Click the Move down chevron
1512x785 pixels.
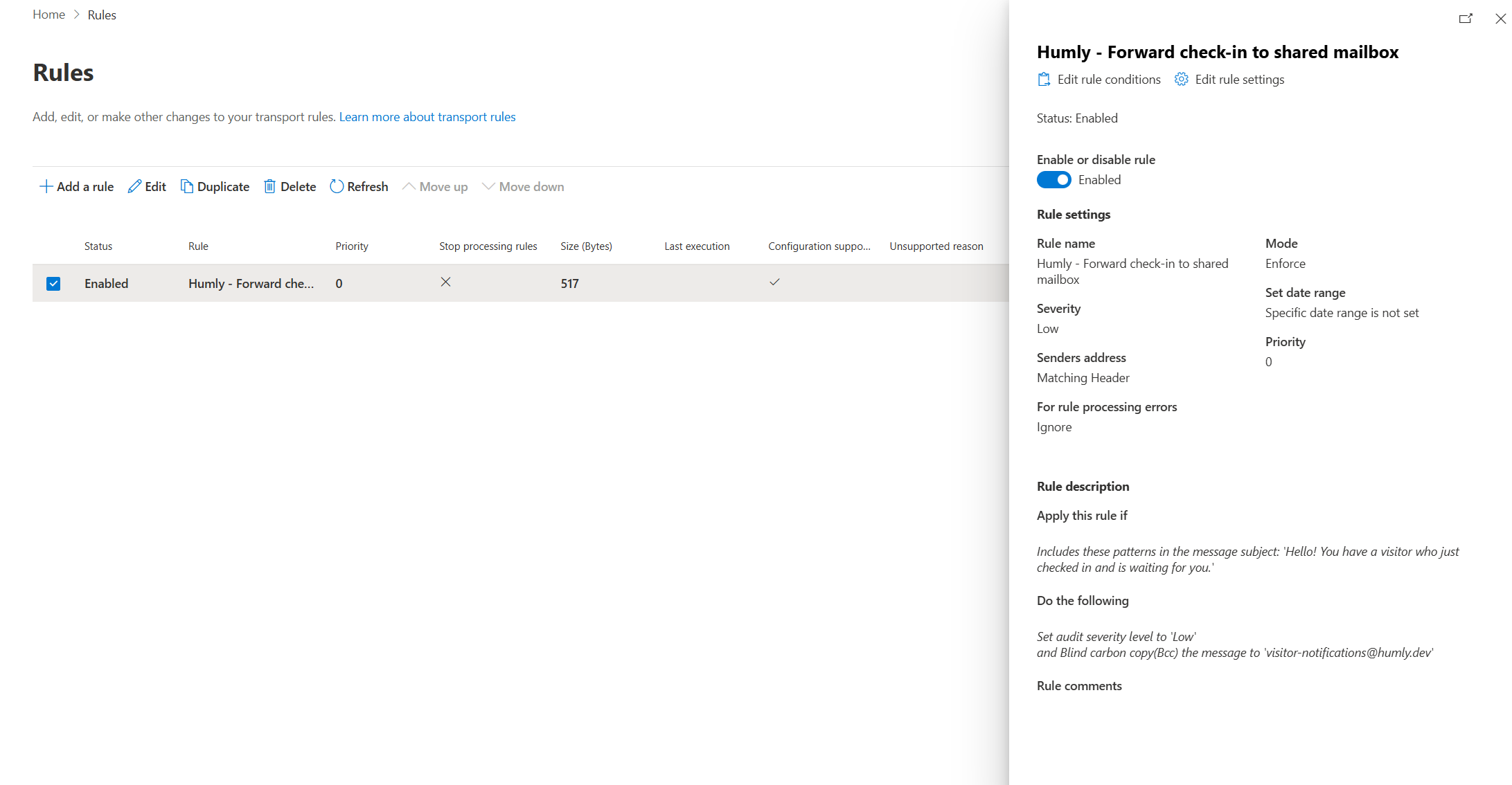pos(488,187)
